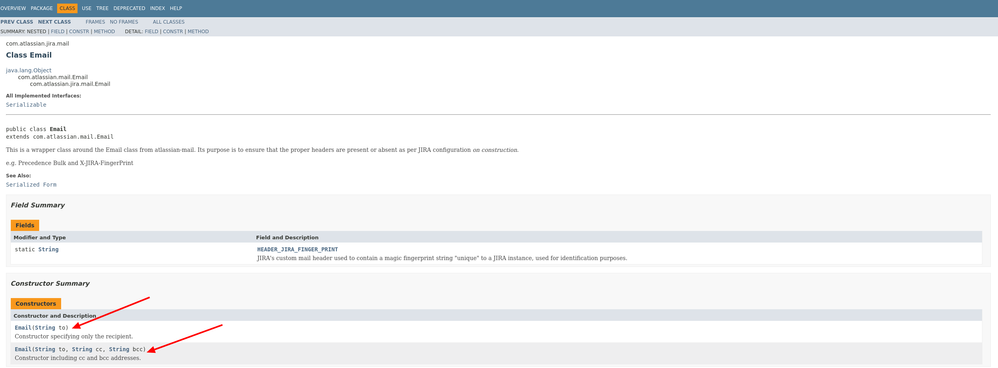Switch to NO FRAMES view
The image size is (998, 368).
pos(123,22)
